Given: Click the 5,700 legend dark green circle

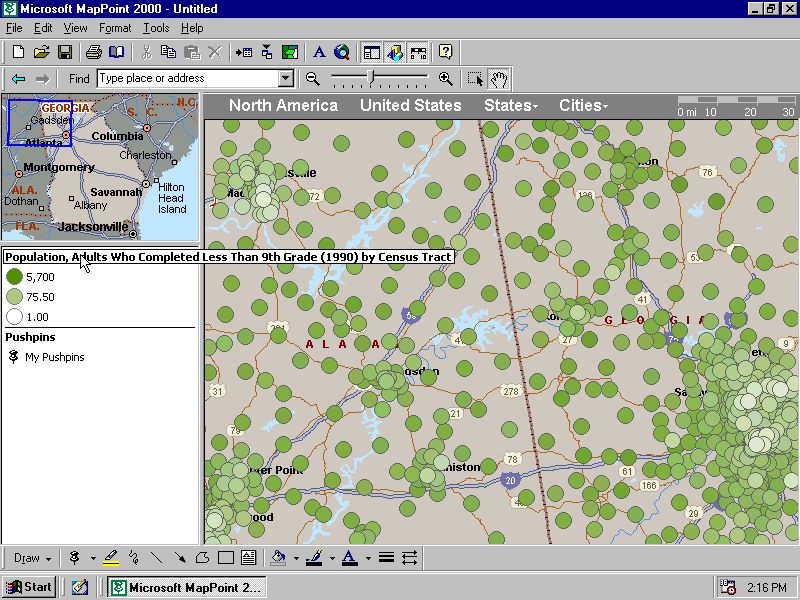Looking at the screenshot, I should click(14, 277).
